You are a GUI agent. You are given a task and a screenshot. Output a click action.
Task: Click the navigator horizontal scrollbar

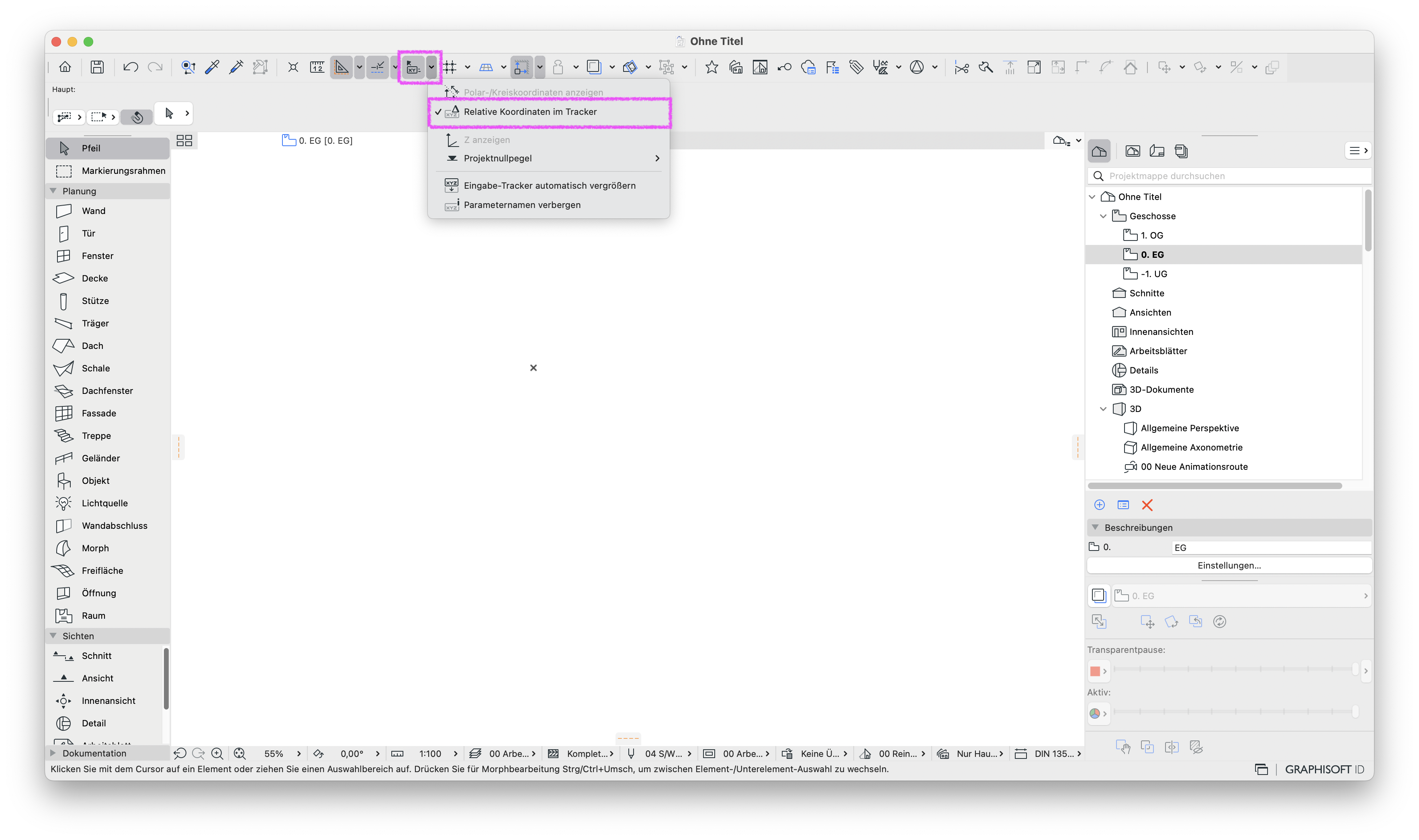1215,486
